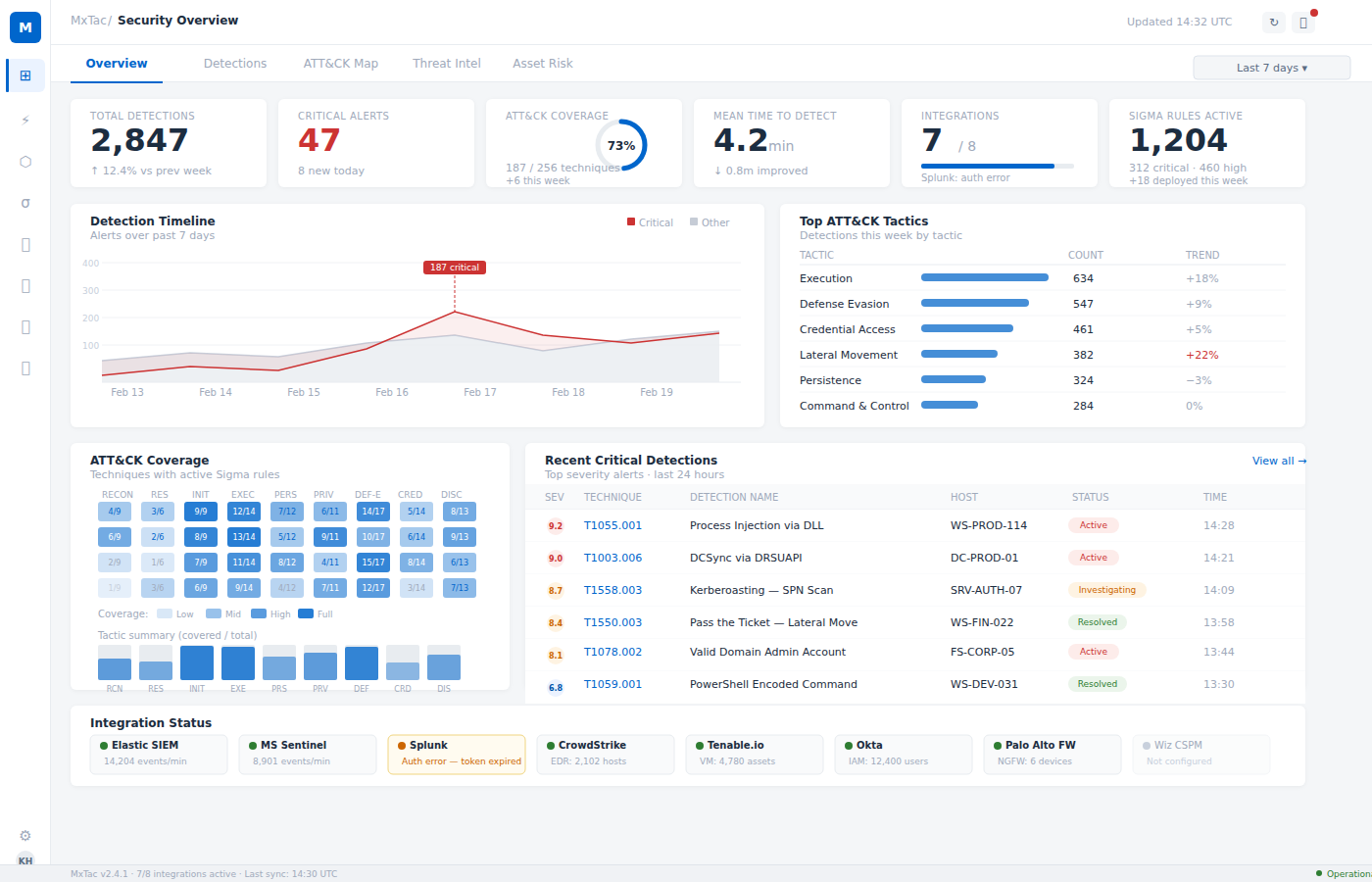Open the Last 7 days time range selector
This screenshot has height=882, width=1372.
coord(1271,67)
